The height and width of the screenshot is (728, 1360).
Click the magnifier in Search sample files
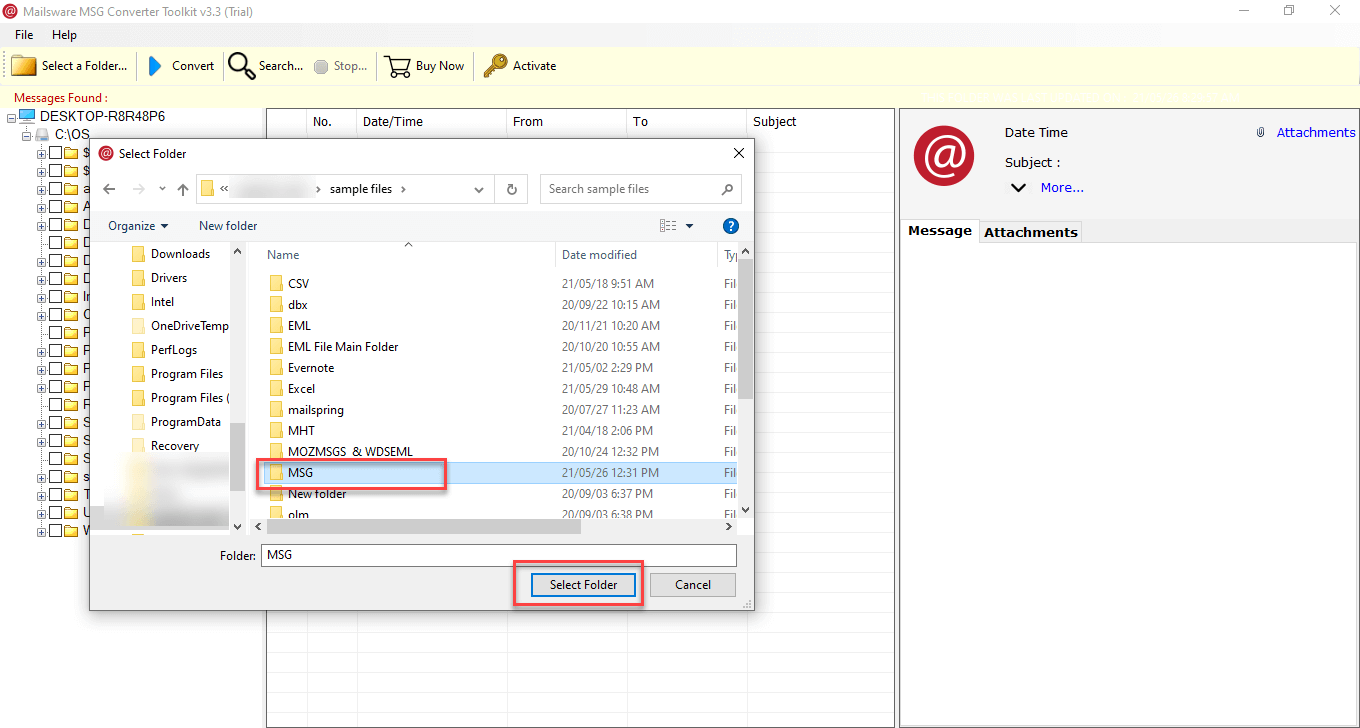(x=727, y=189)
